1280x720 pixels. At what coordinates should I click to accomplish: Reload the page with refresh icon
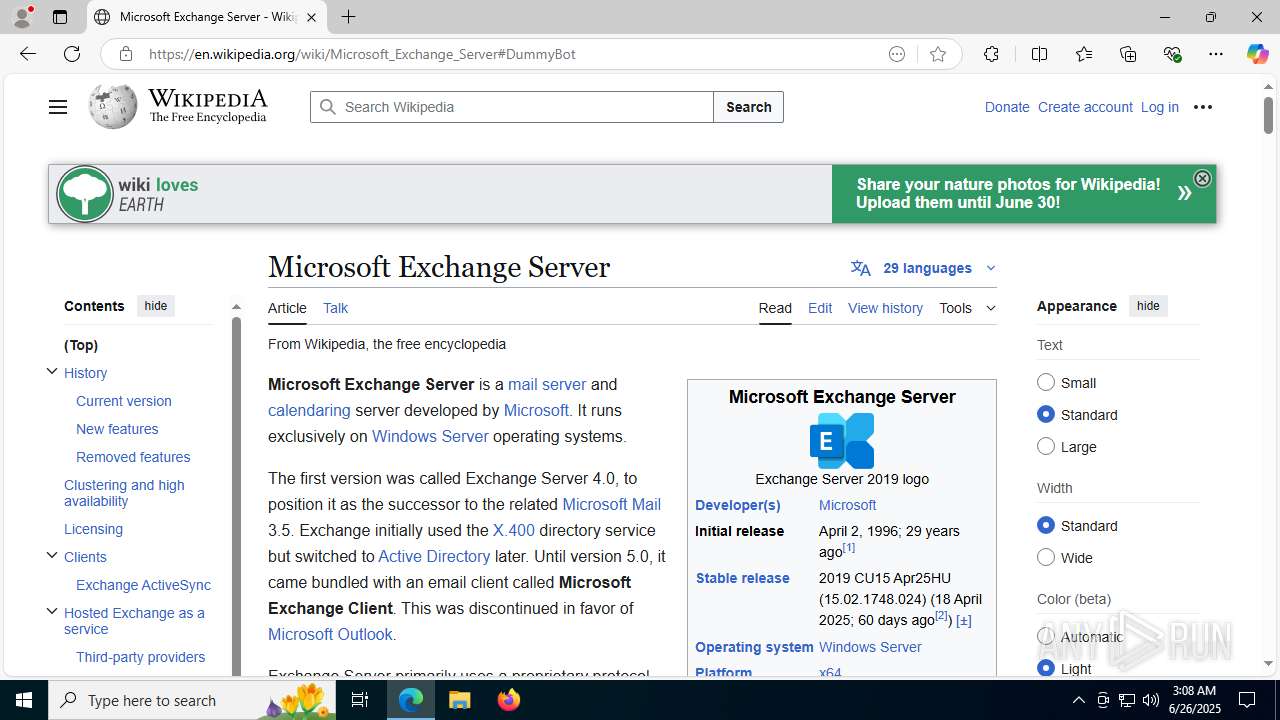(72, 54)
